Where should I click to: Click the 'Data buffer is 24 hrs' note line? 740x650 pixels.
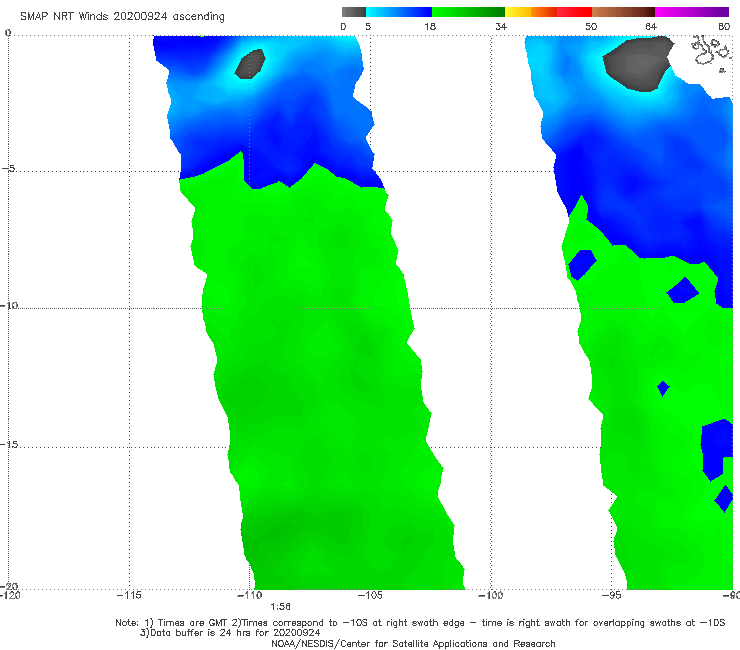coord(230,633)
